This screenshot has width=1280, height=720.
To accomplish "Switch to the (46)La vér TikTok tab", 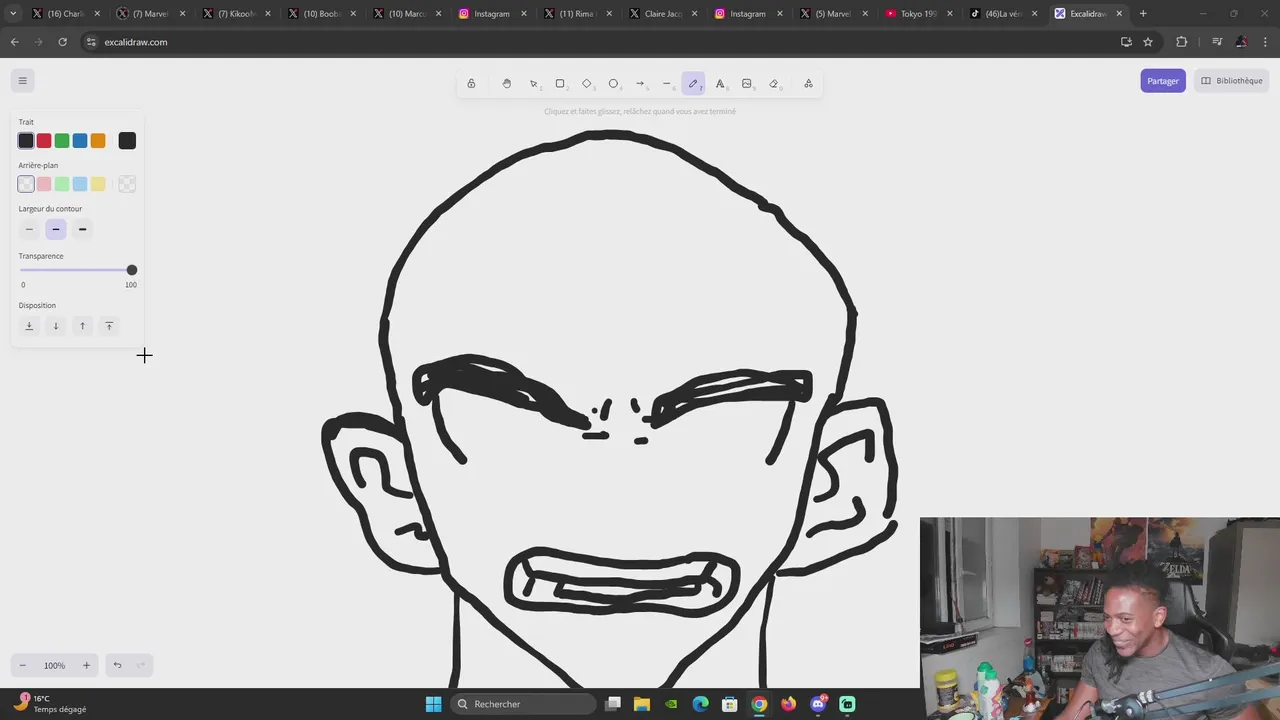I will 1003,14.
